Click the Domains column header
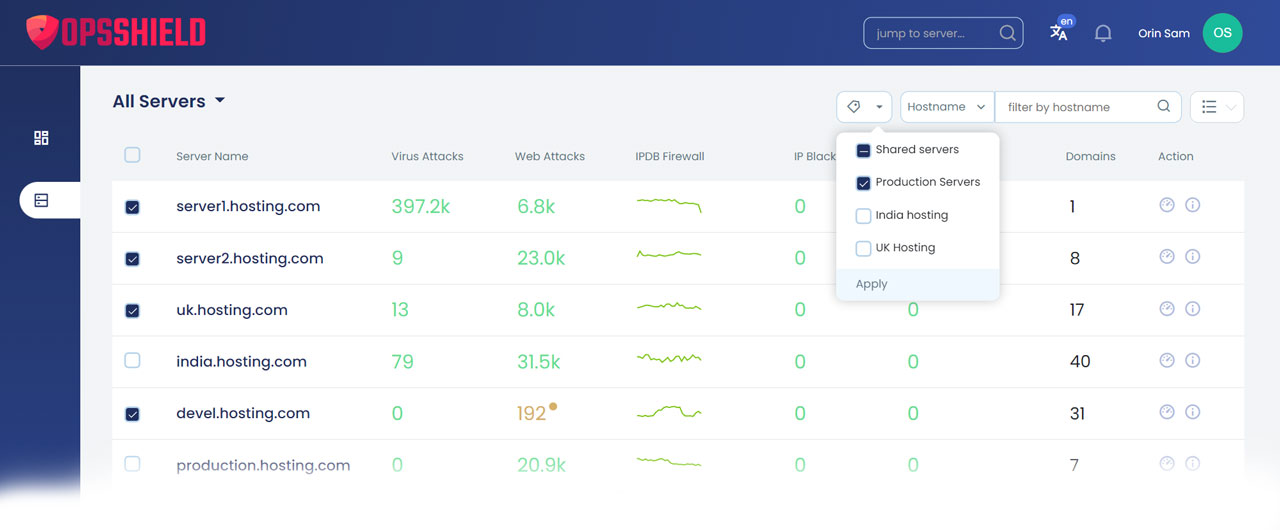Viewport: 1280px width, 530px height. point(1091,156)
